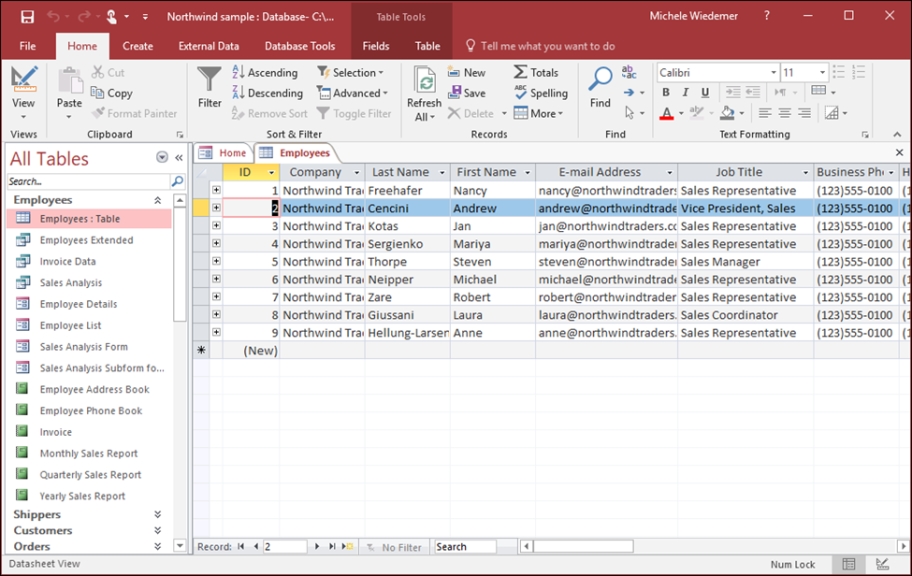
Task: Align text left
Action: (765, 113)
